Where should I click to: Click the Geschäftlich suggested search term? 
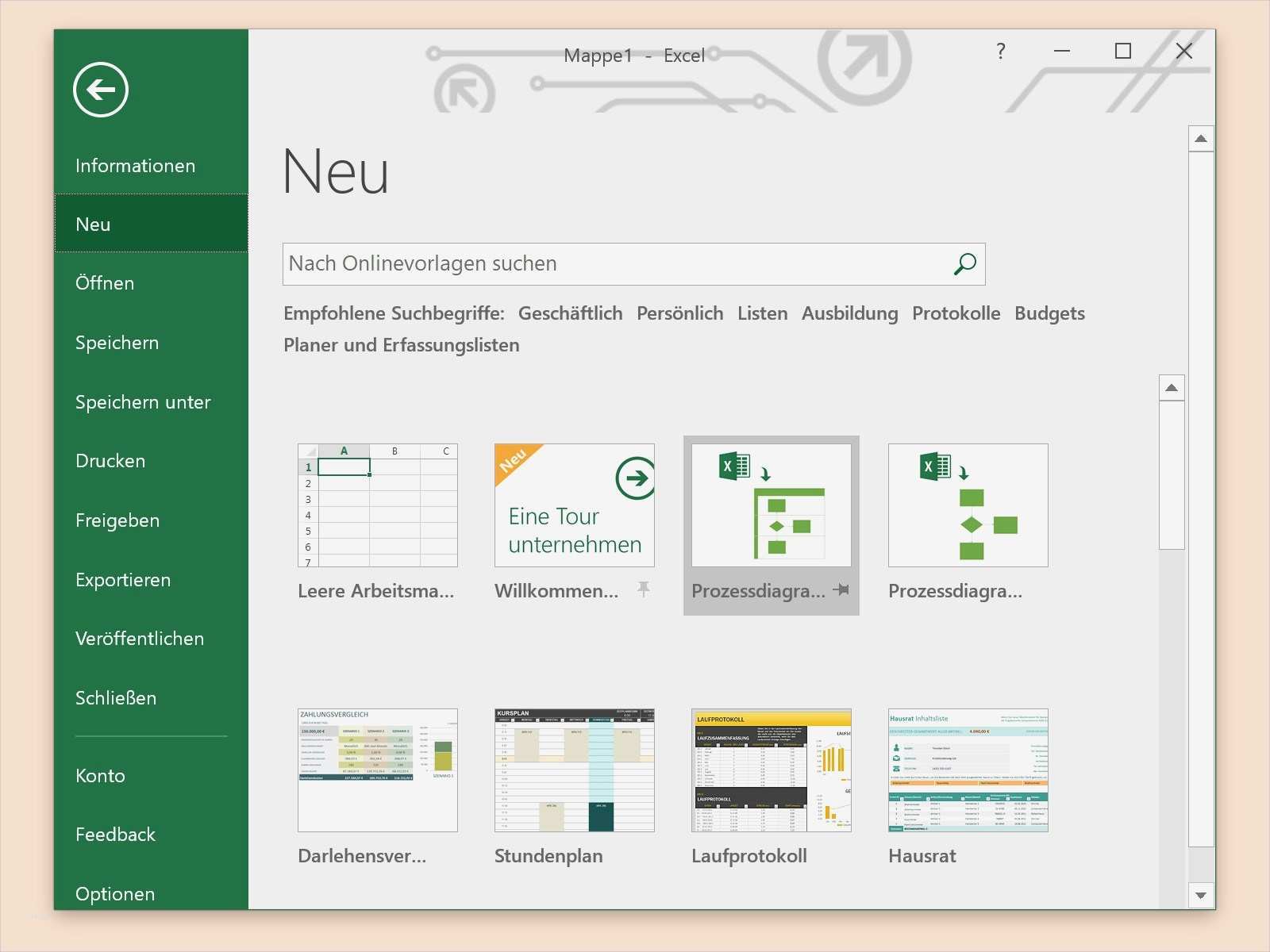pyautogui.click(x=571, y=313)
